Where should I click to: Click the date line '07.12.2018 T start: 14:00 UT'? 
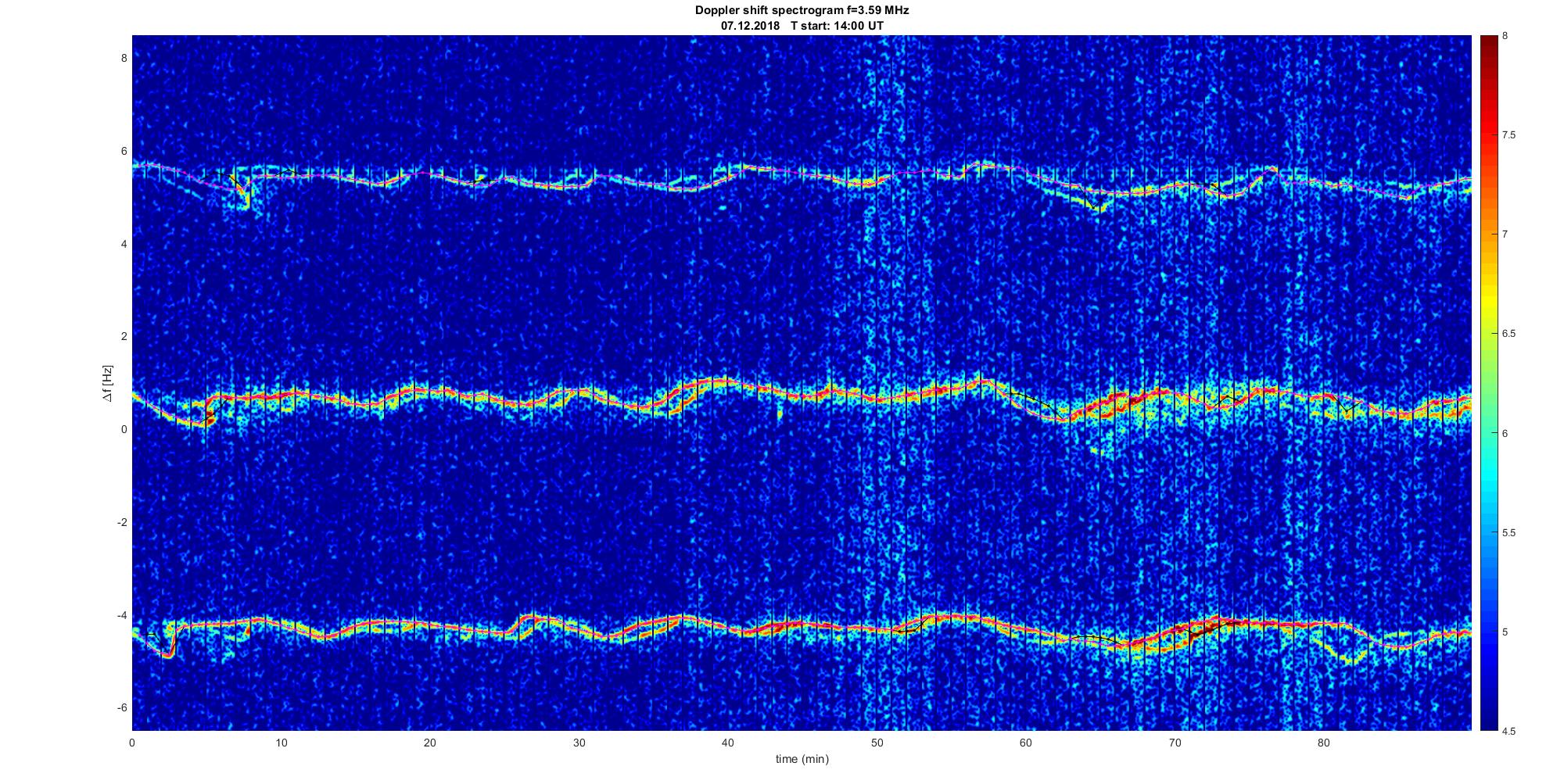tap(802, 26)
